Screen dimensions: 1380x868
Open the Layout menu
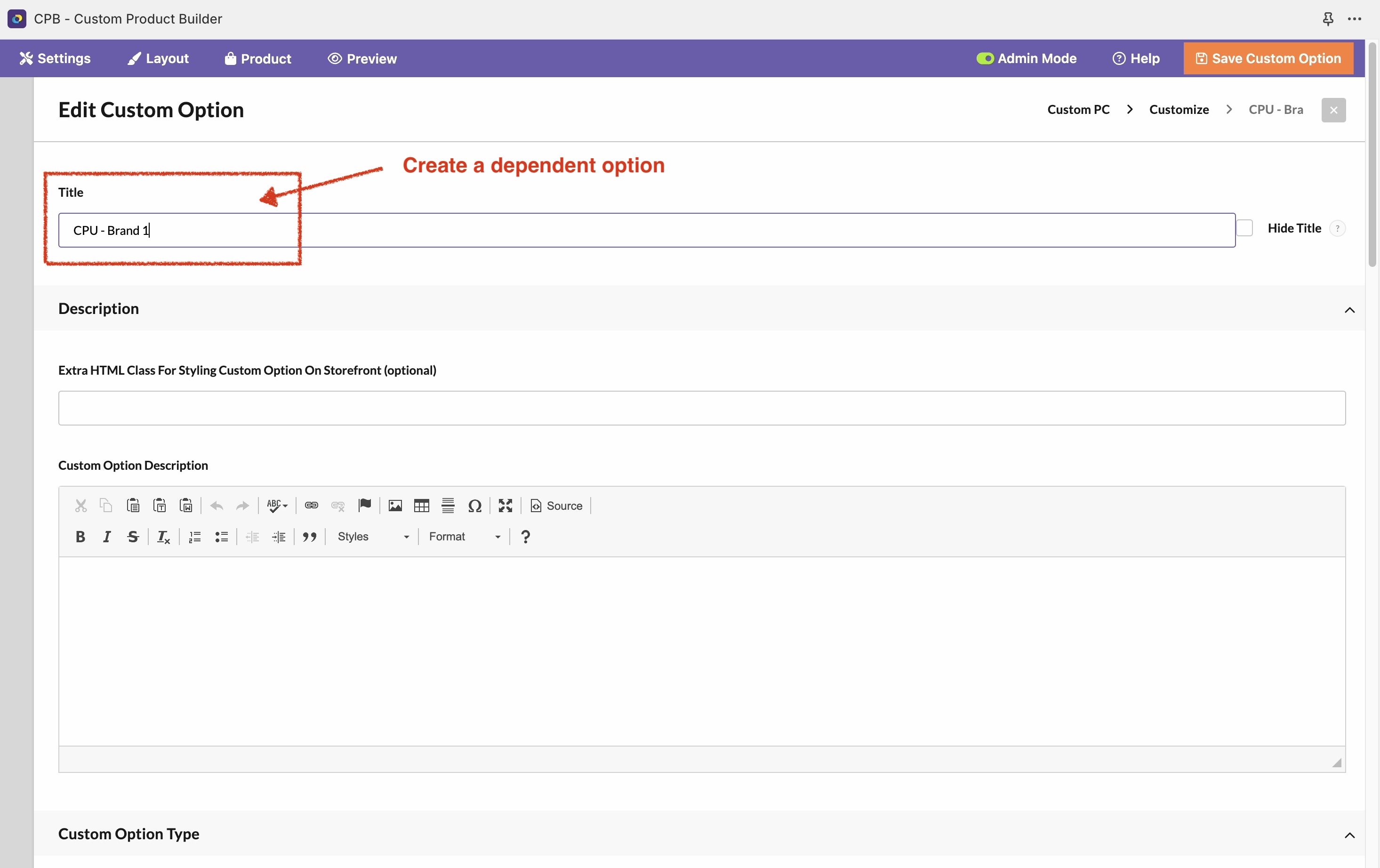tap(158, 58)
